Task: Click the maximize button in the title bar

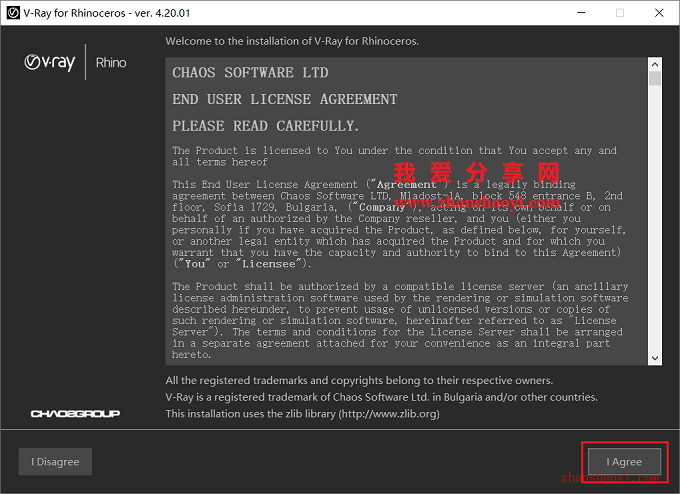Action: [620, 13]
